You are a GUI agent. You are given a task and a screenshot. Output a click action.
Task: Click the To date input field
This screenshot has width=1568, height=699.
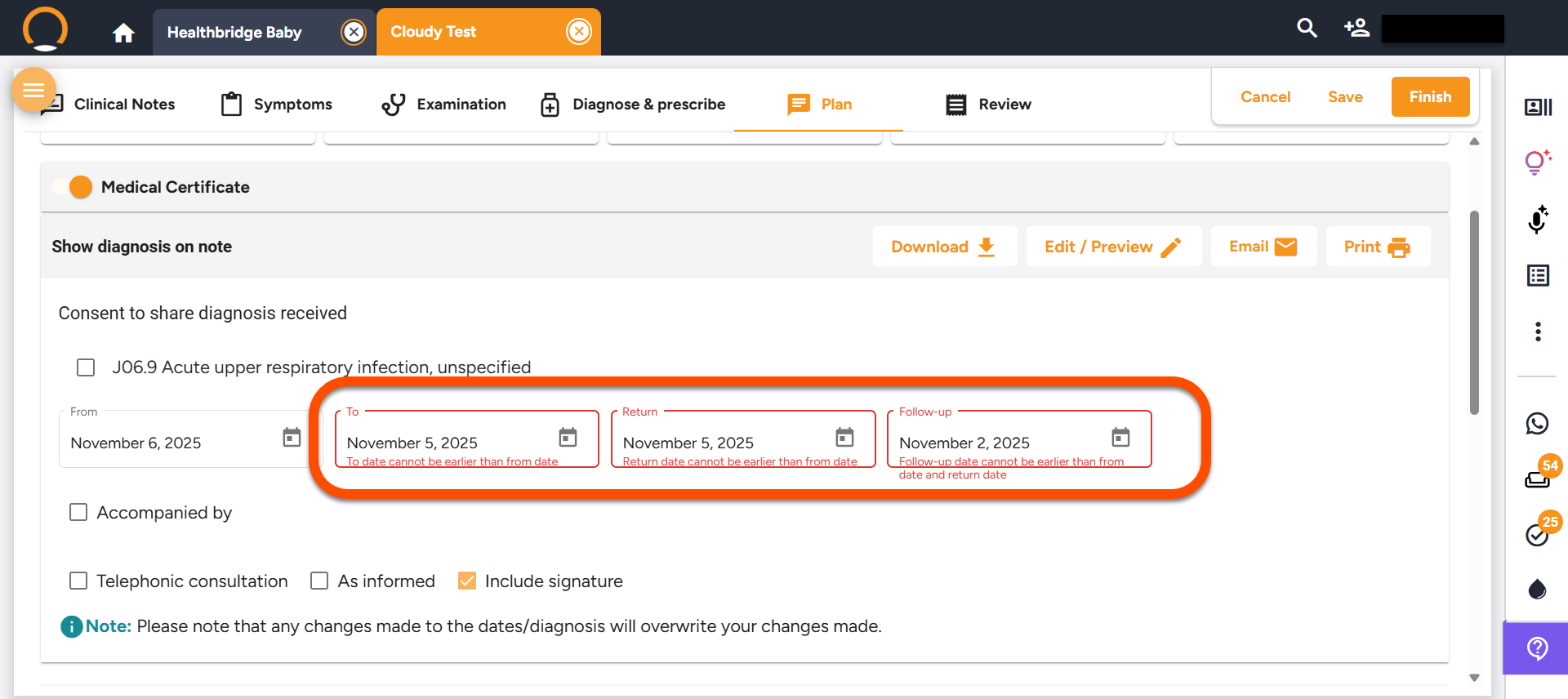point(445,443)
